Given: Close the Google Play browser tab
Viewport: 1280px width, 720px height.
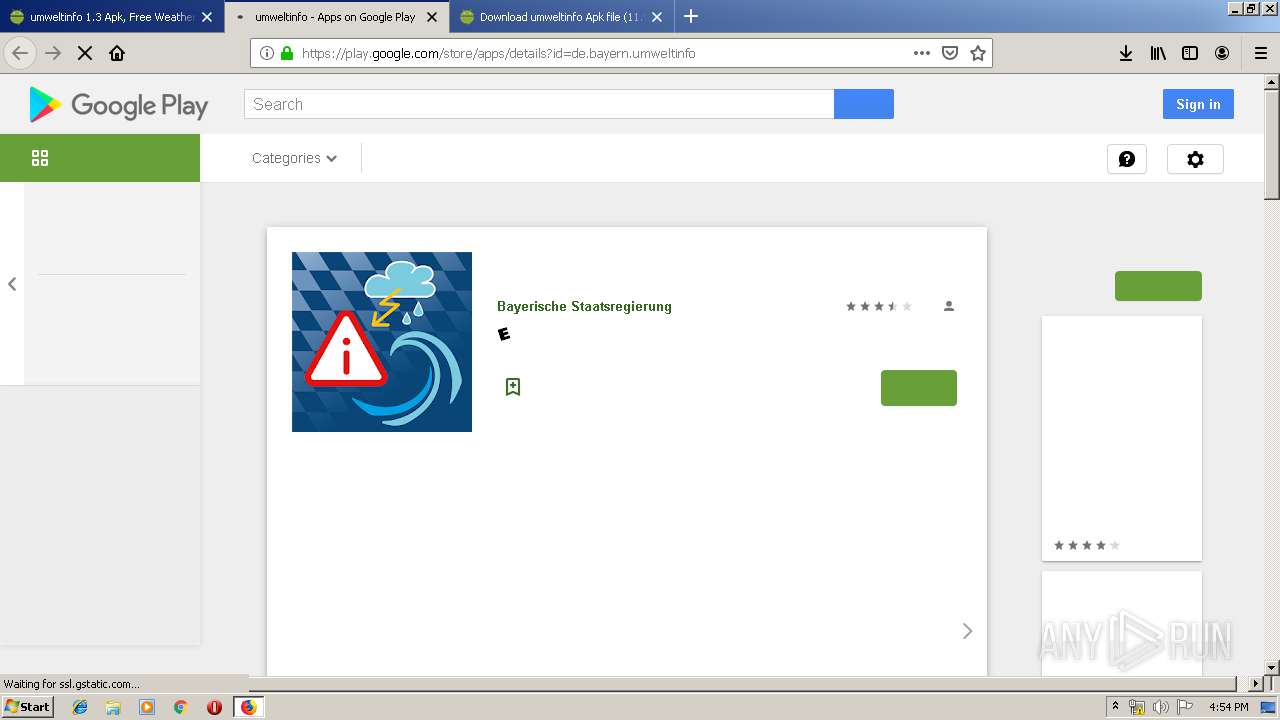Looking at the screenshot, I should tap(432, 17).
